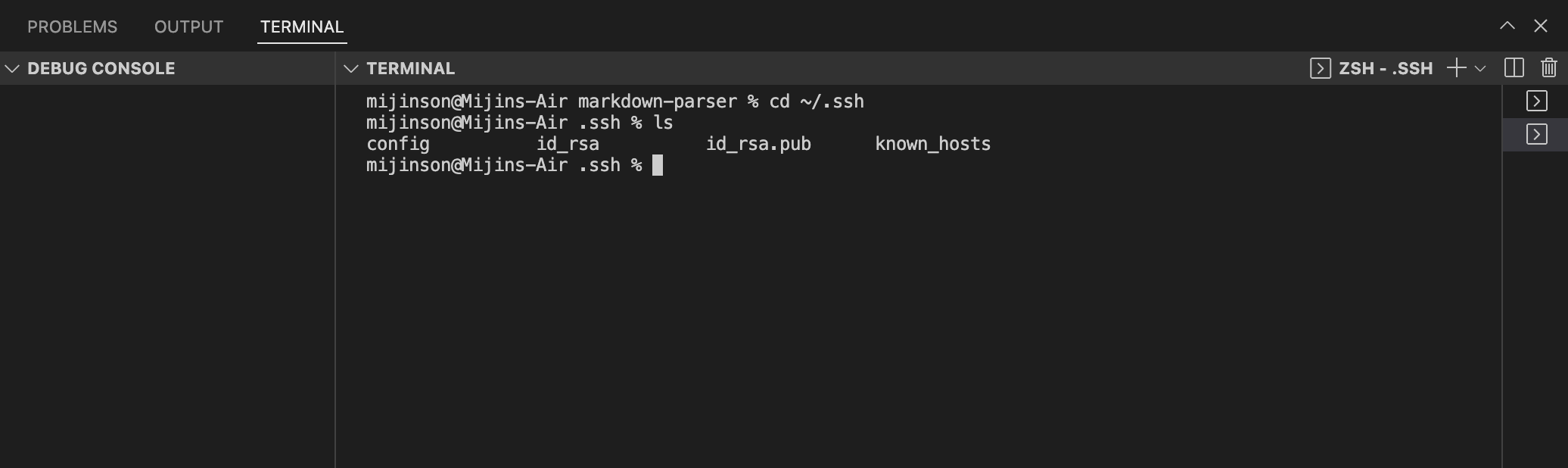The height and width of the screenshot is (468, 1568).
Task: Click the ZSH - .SSH terminal label
Action: pyautogui.click(x=1386, y=69)
